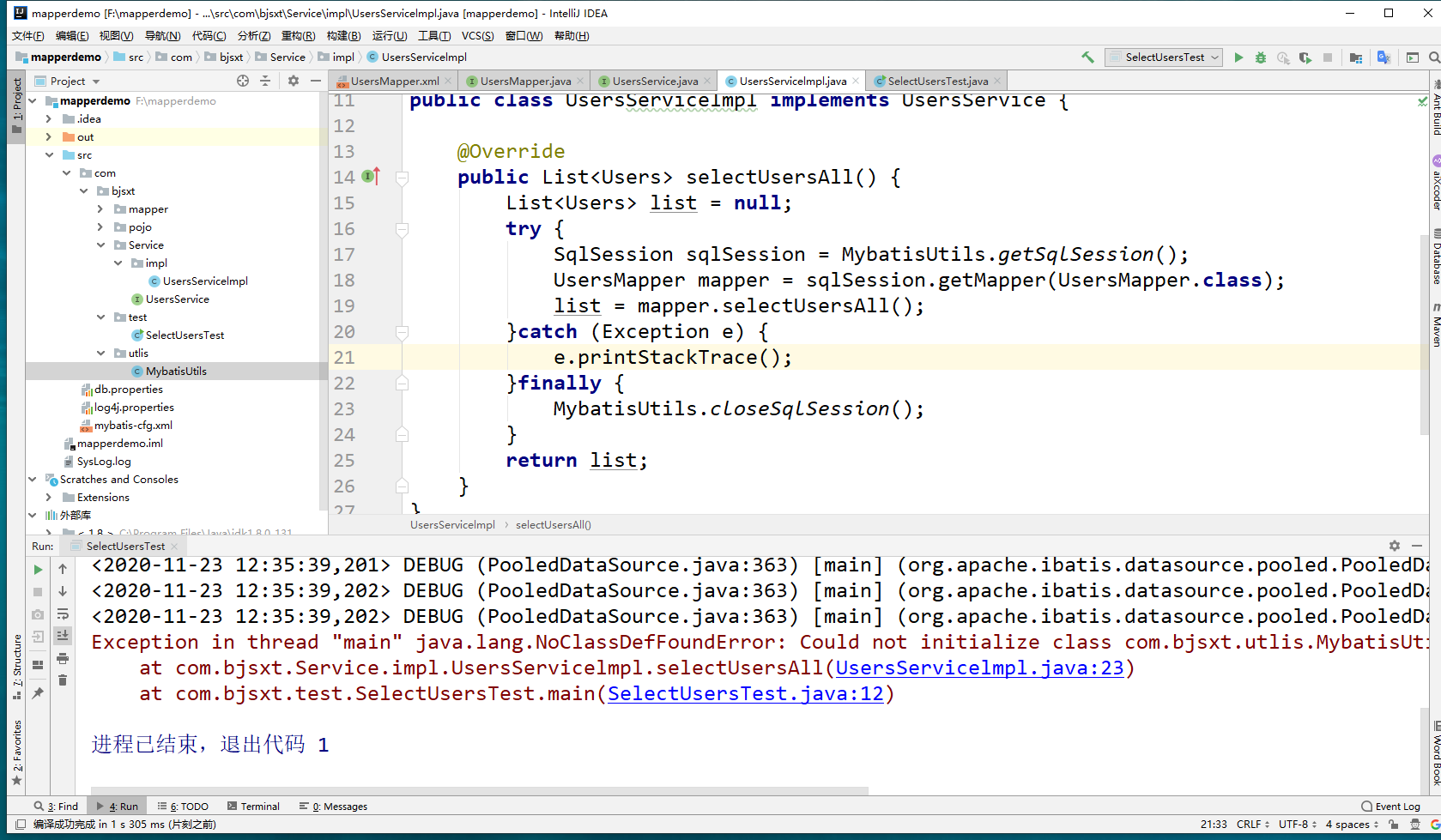
Task: Click the implemented method gutter icon on line 14
Action: pyautogui.click(x=370, y=177)
